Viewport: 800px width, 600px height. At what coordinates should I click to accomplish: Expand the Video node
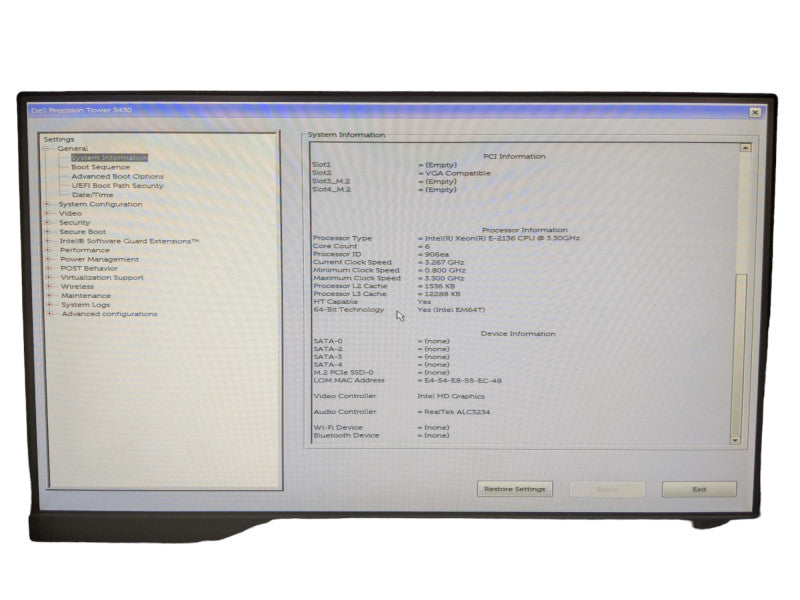click(47, 214)
